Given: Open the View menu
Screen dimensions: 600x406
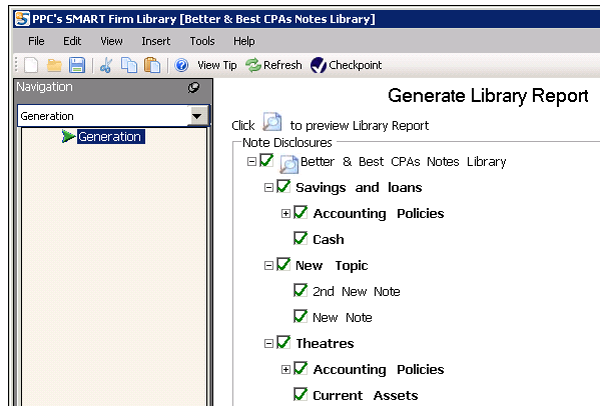Looking at the screenshot, I should point(111,41).
